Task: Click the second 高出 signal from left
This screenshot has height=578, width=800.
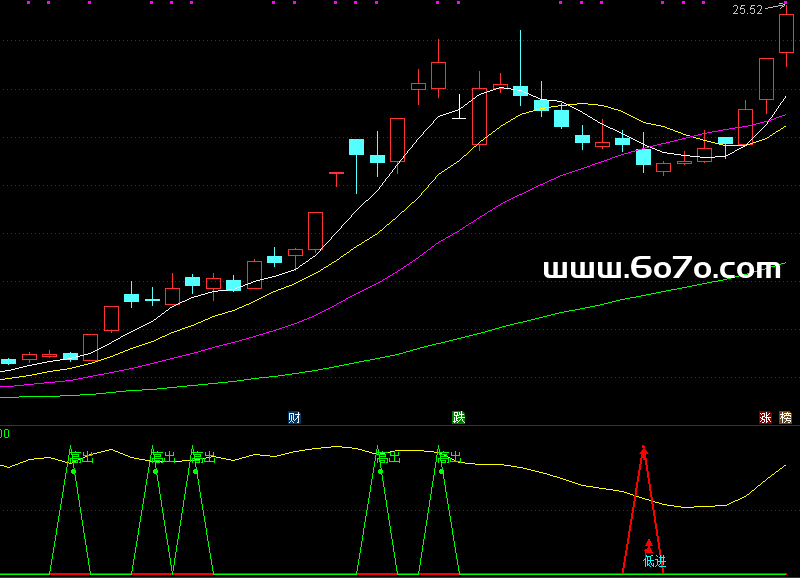Action: click(162, 457)
